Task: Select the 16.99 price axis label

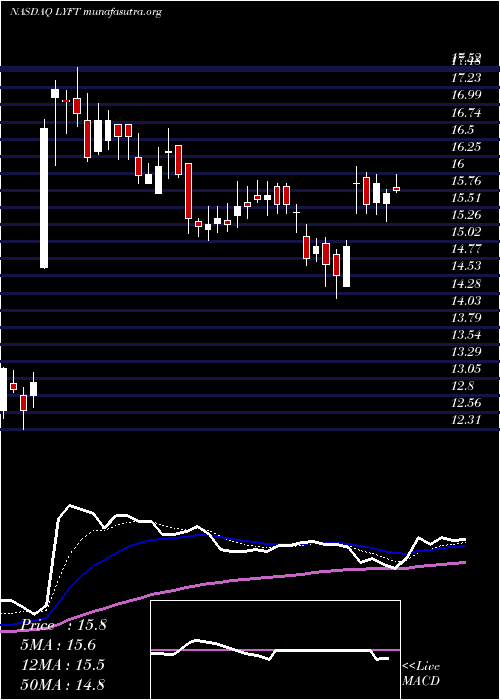Action: coord(466,95)
